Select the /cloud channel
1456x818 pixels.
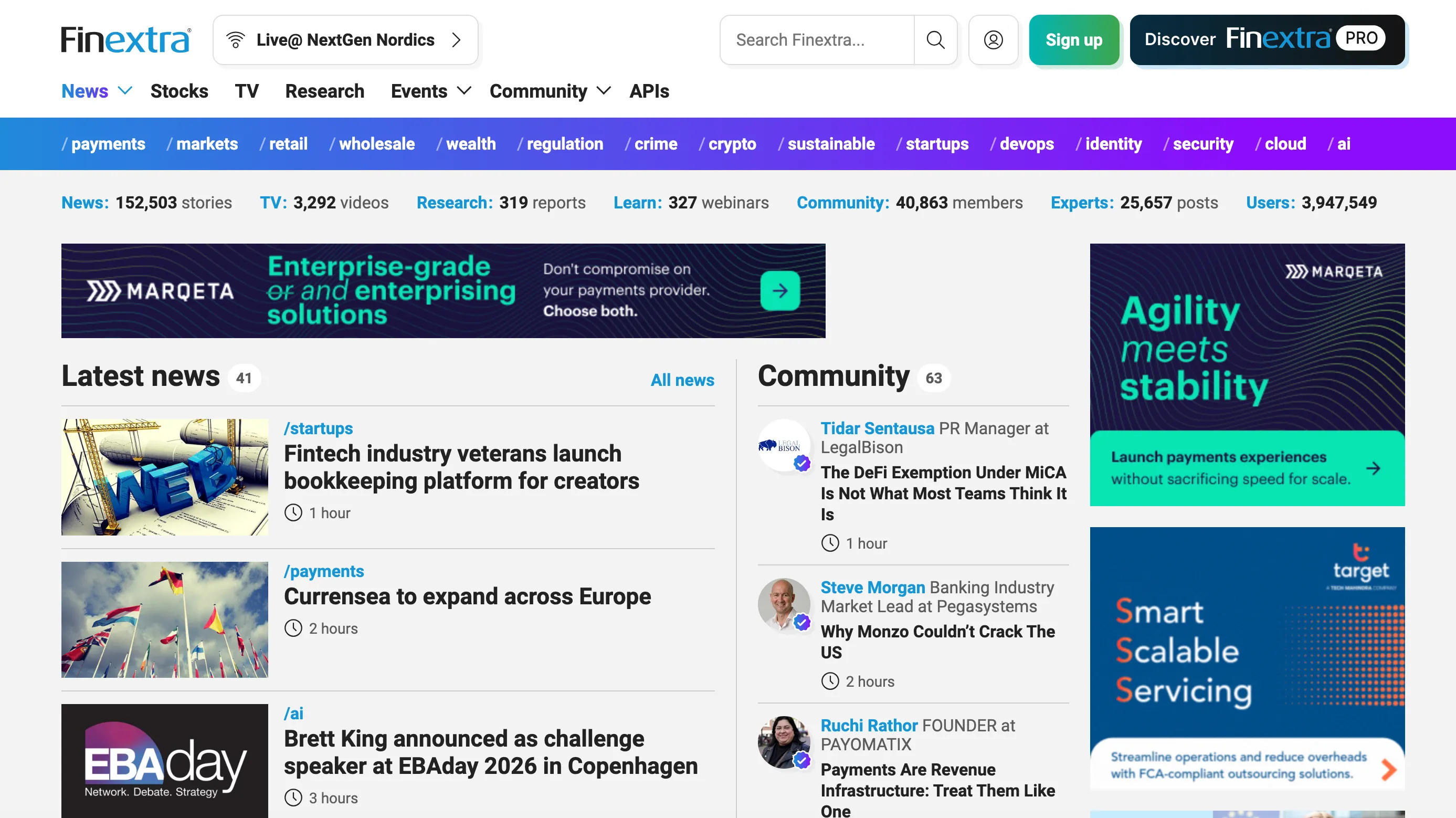(1281, 143)
